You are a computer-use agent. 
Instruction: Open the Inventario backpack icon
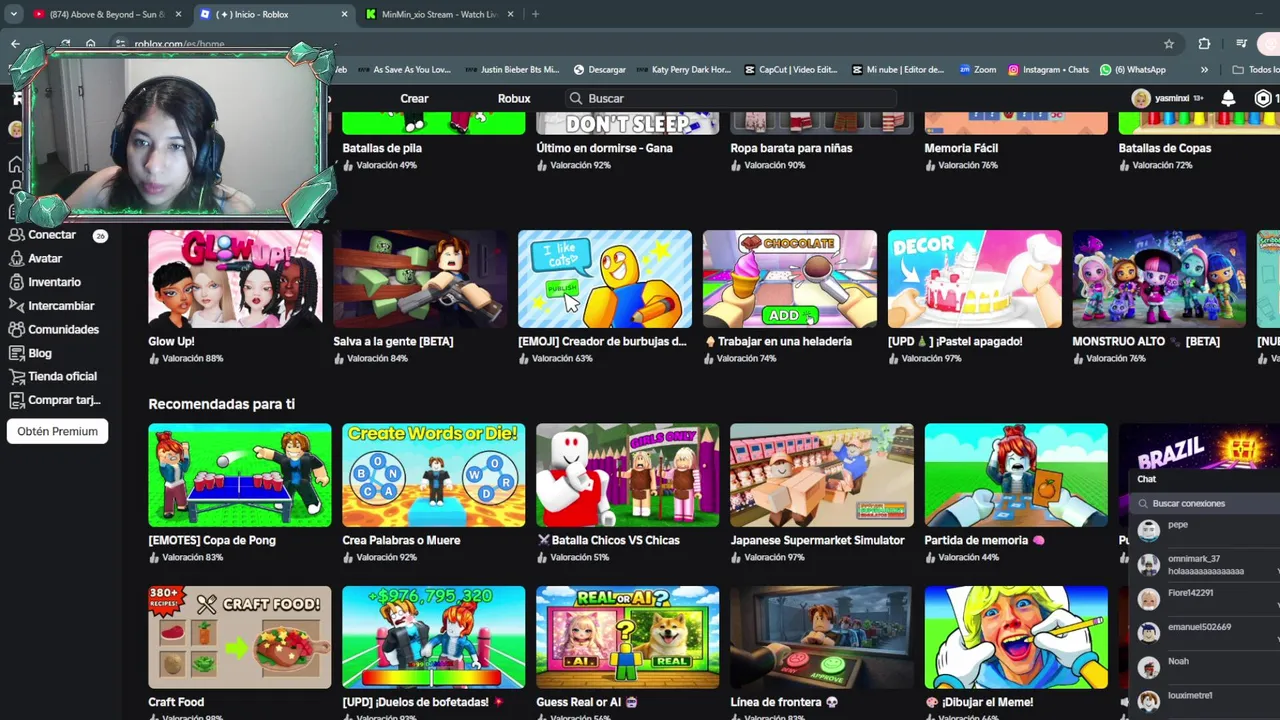pos(16,282)
